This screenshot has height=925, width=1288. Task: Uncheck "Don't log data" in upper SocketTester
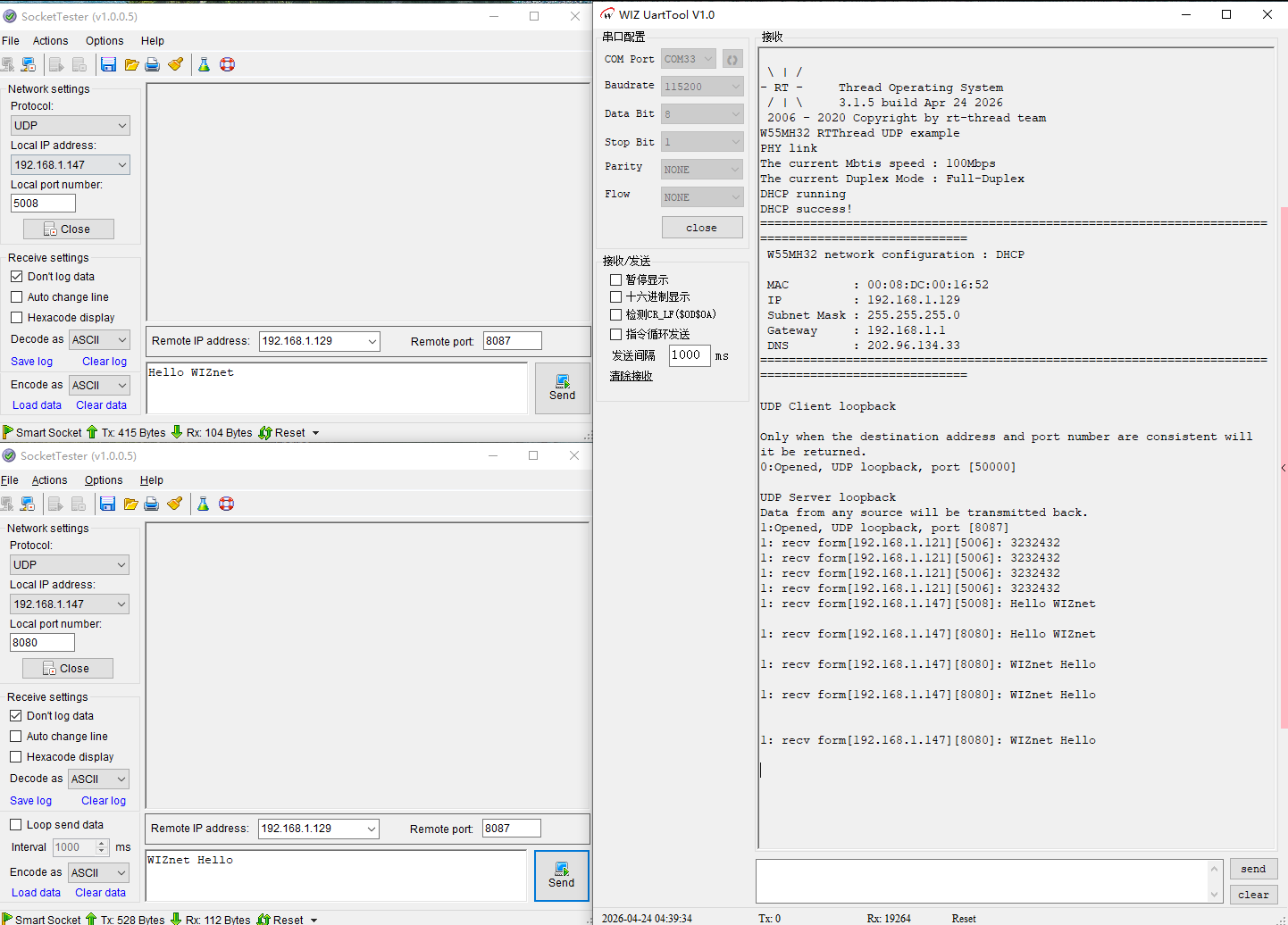coord(17,277)
